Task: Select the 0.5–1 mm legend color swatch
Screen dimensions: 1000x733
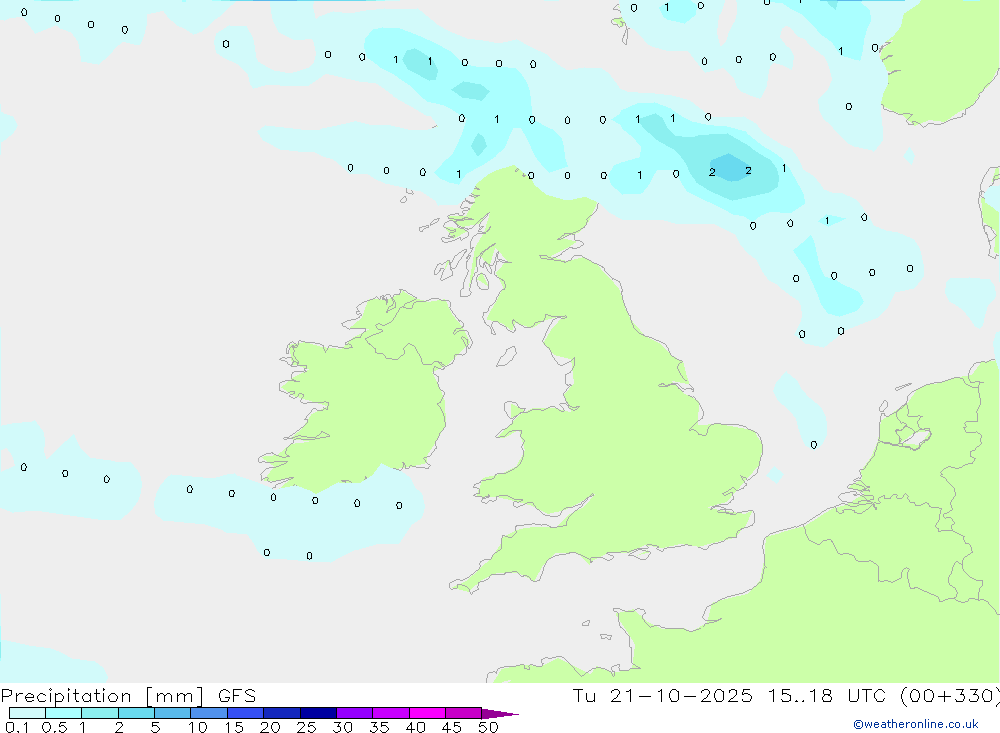Action: tap(64, 713)
